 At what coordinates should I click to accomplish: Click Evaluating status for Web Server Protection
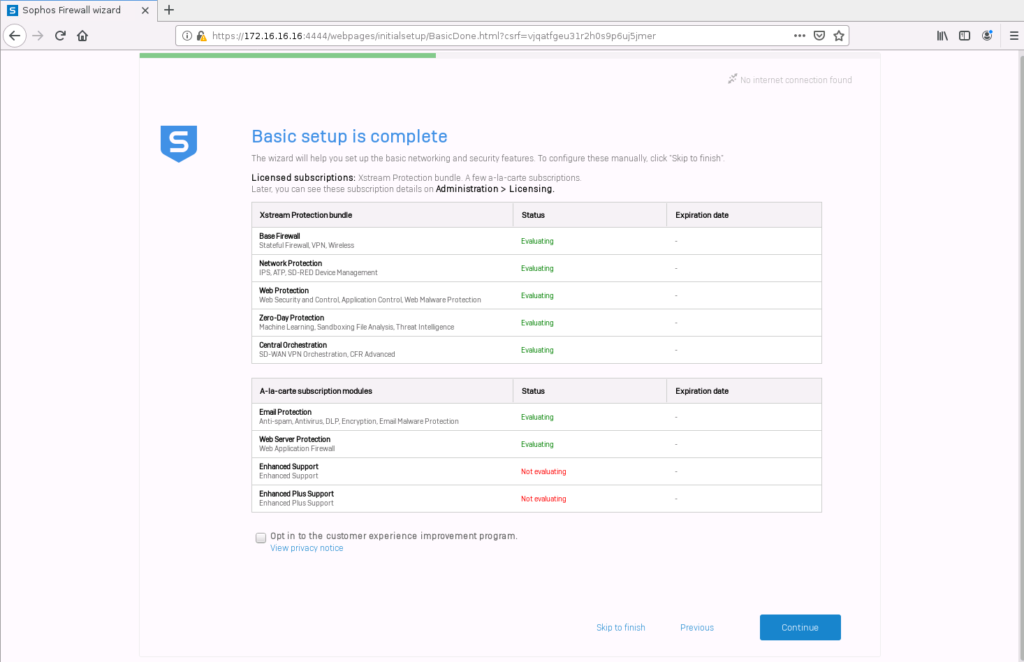(537, 445)
